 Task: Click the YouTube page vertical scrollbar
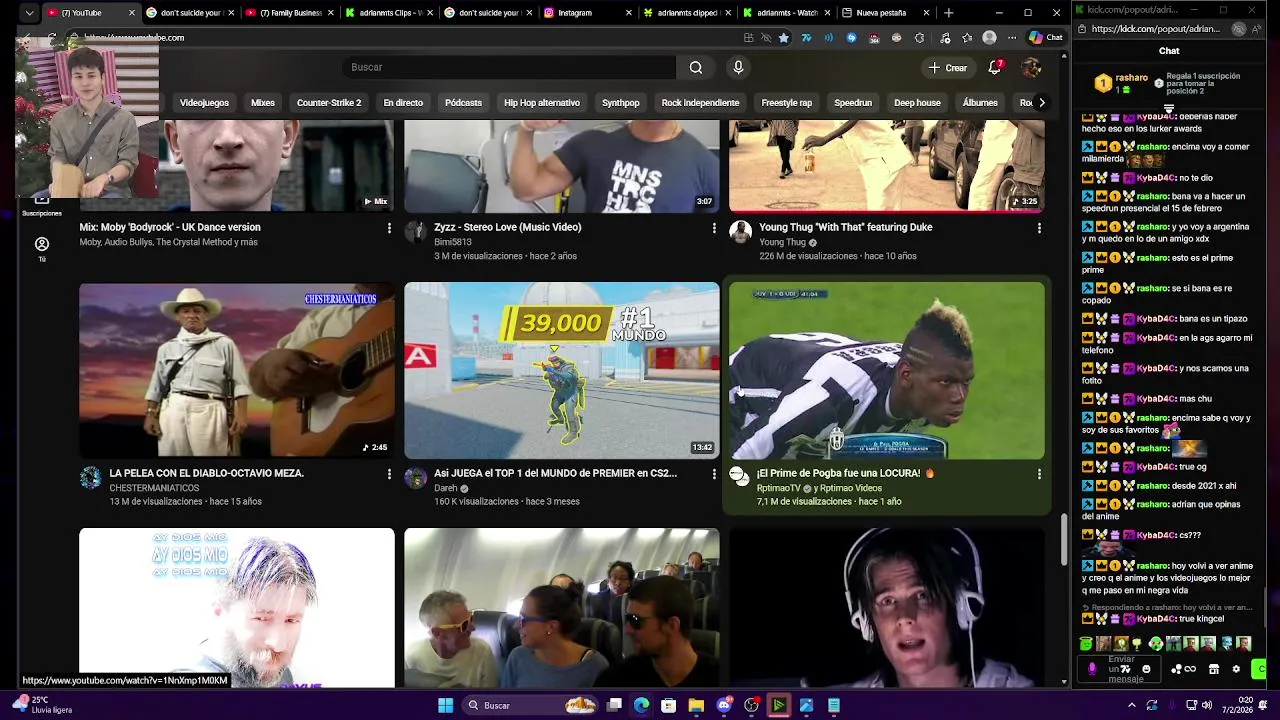[1063, 539]
